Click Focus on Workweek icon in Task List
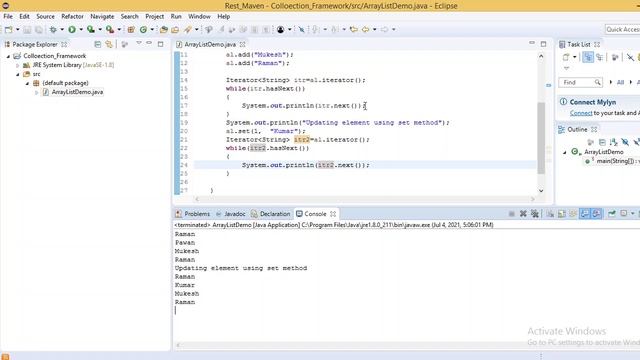This screenshot has width=640, height=360. (615, 57)
